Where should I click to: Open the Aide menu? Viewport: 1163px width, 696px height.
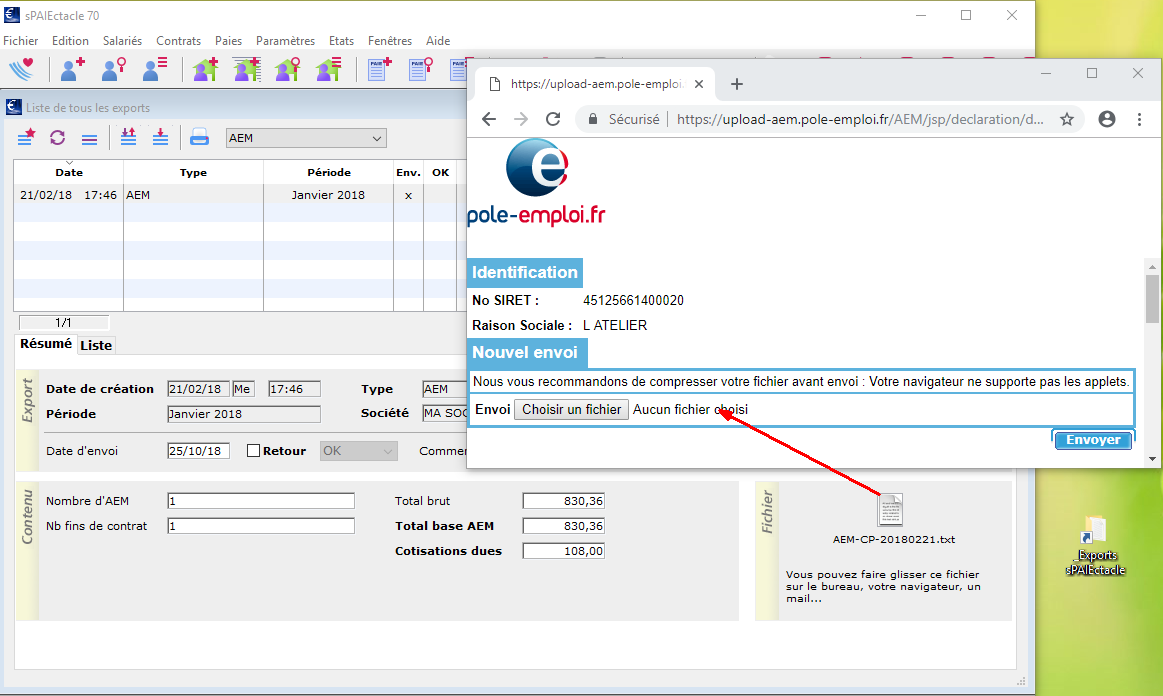438,41
